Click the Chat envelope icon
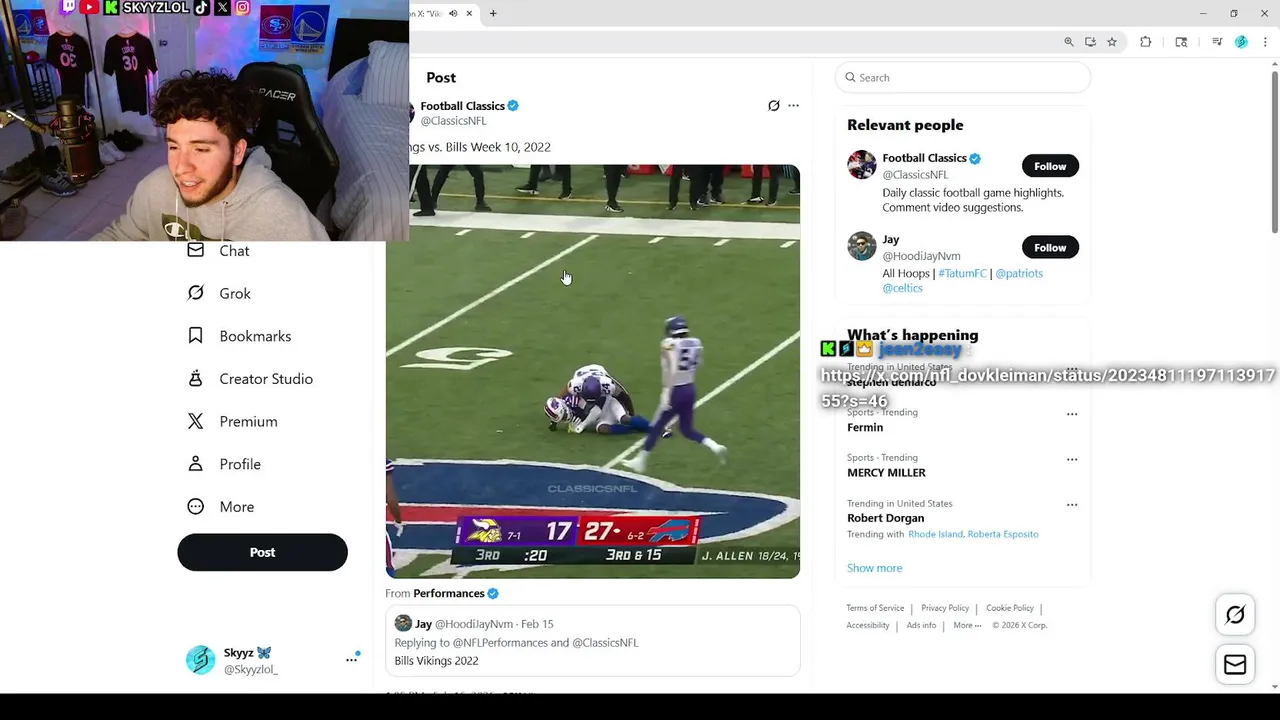The image size is (1280, 720). click(196, 250)
